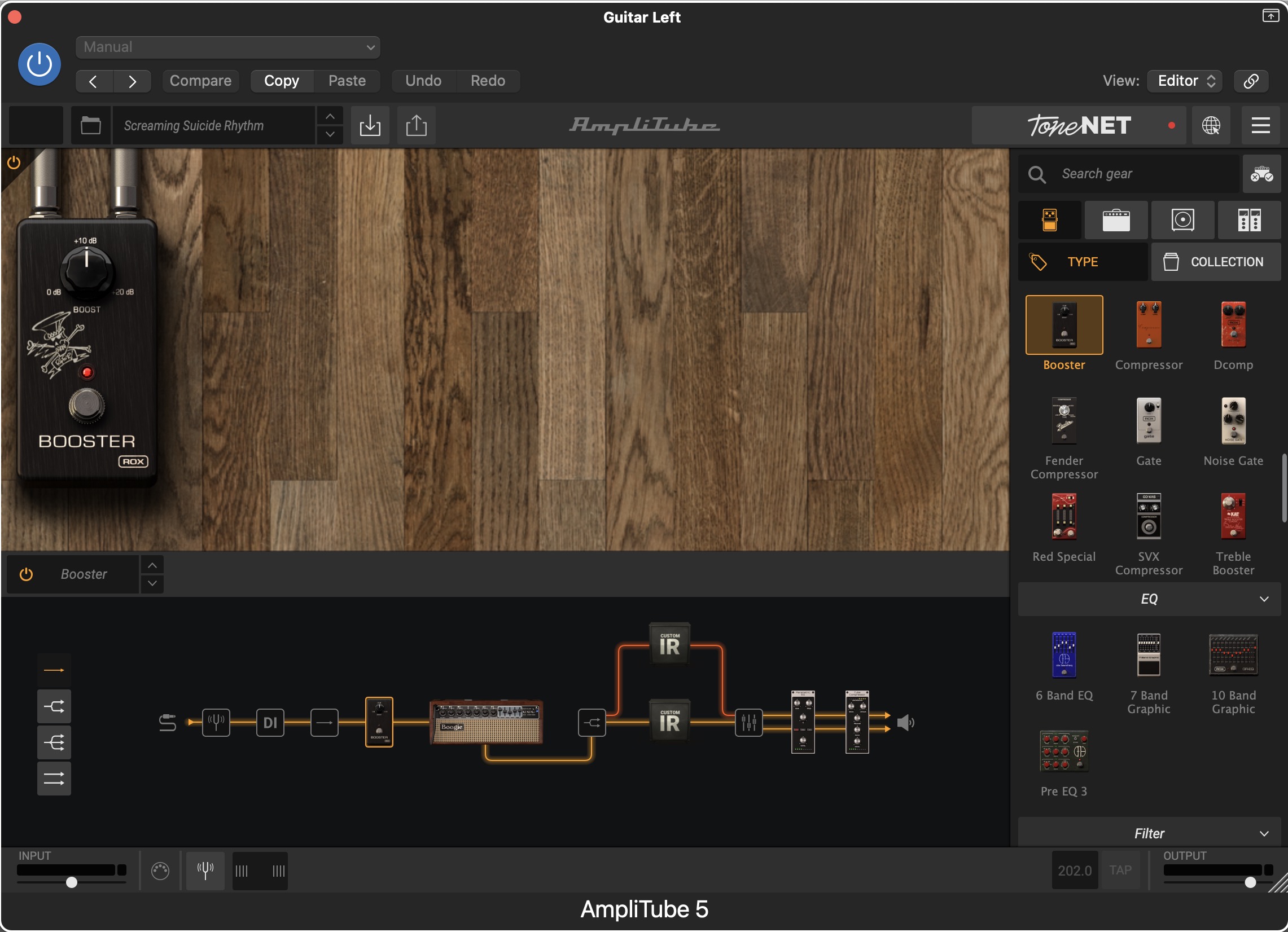Select previous gear with Booster up chevron
Screen dimensions: 1288x932
(152, 566)
